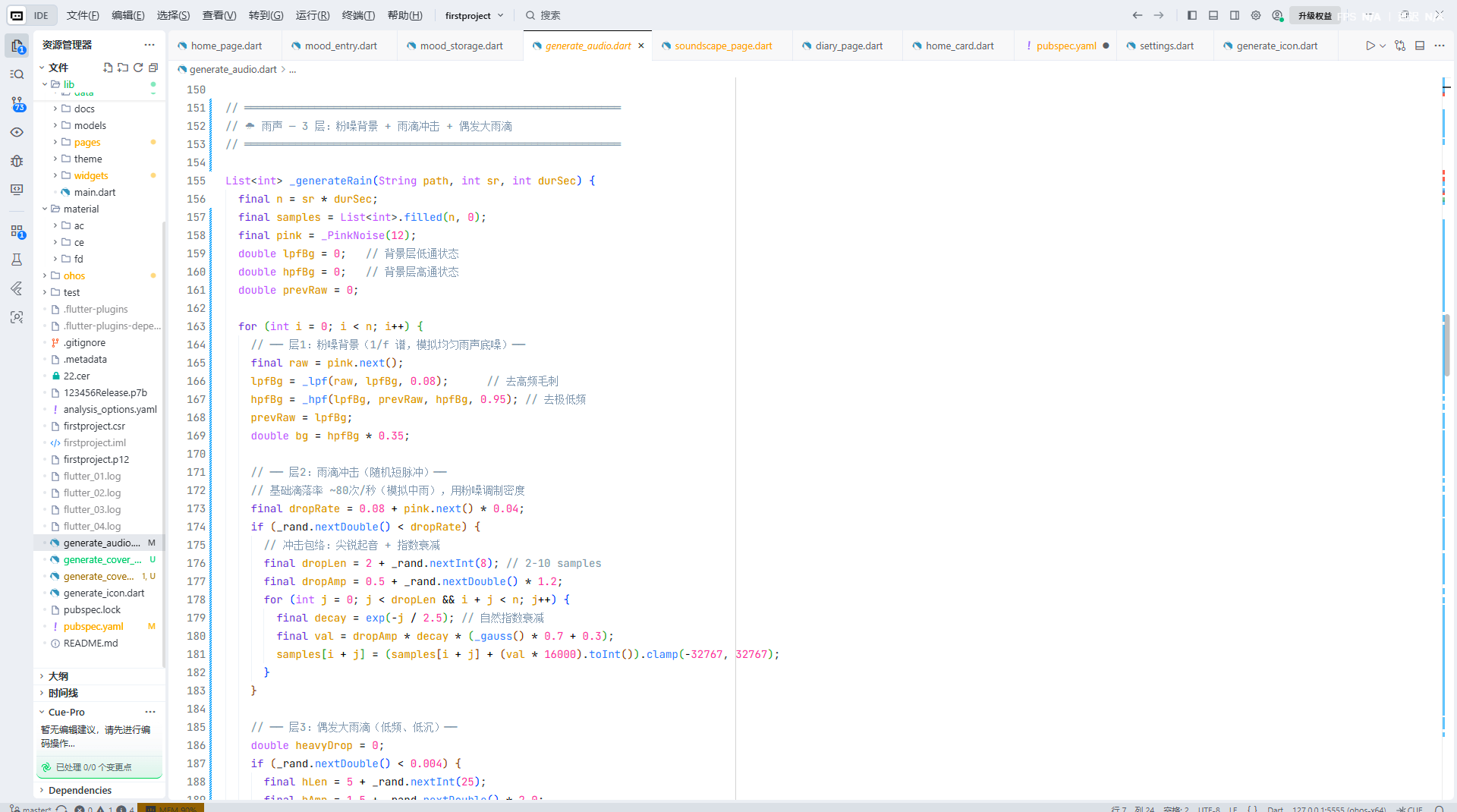Collapse the material folder
This screenshot has height=812, width=1457.
click(x=45, y=209)
